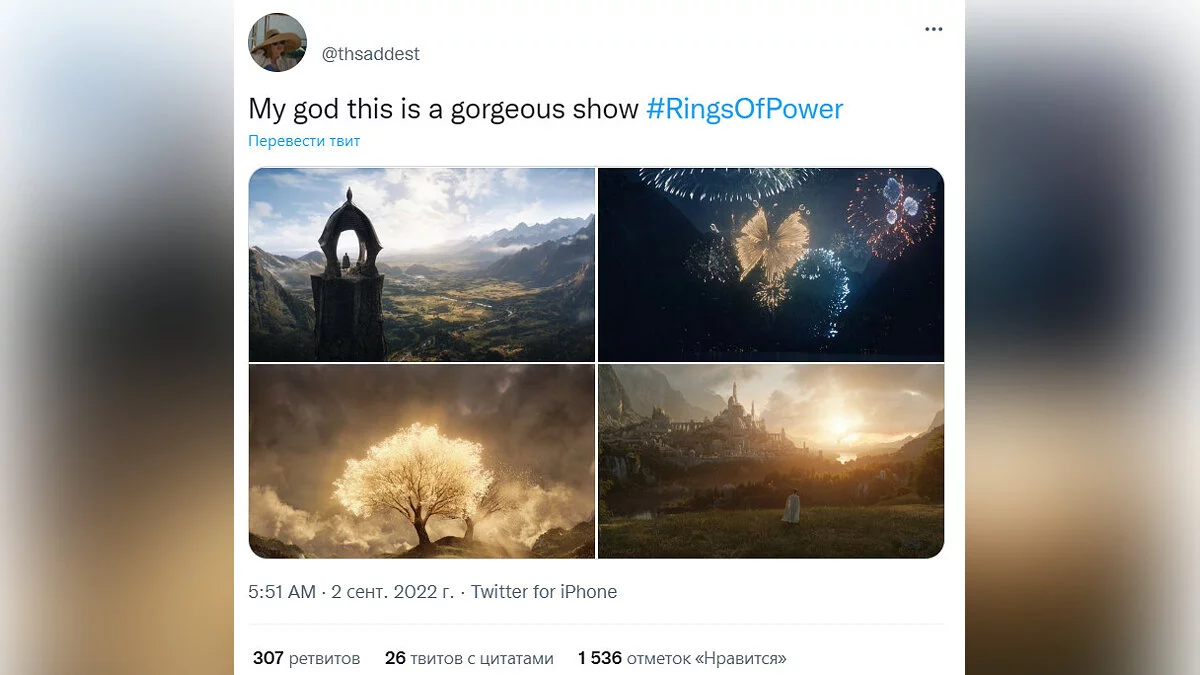View the 26 твитов с цитатами list
This screenshot has width=1200, height=675.
point(469,658)
